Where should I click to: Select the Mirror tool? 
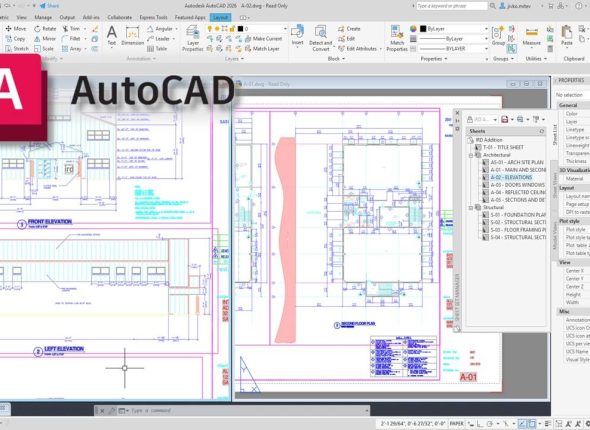45,39
